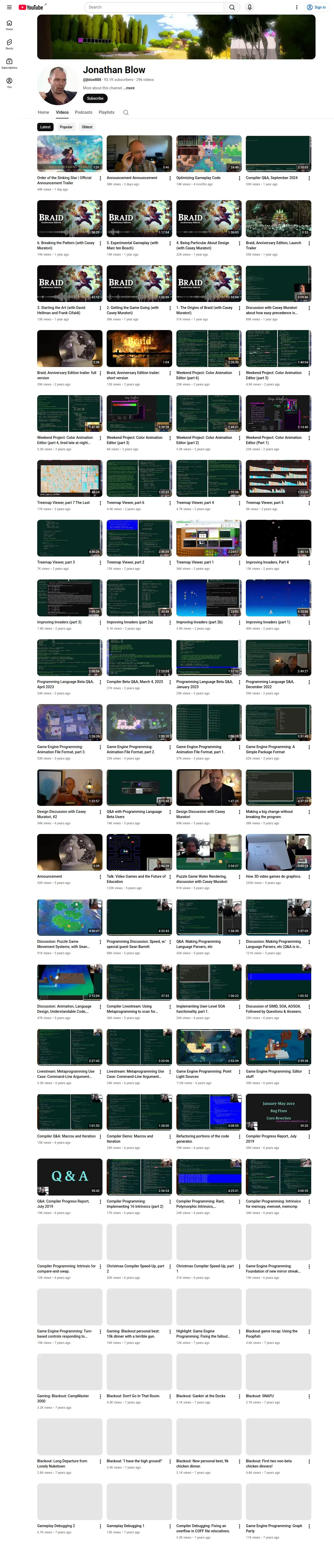The image size is (334, 1568).
Task: Open action menu for Blackout: SNAFU video
Action: click(309, 1397)
